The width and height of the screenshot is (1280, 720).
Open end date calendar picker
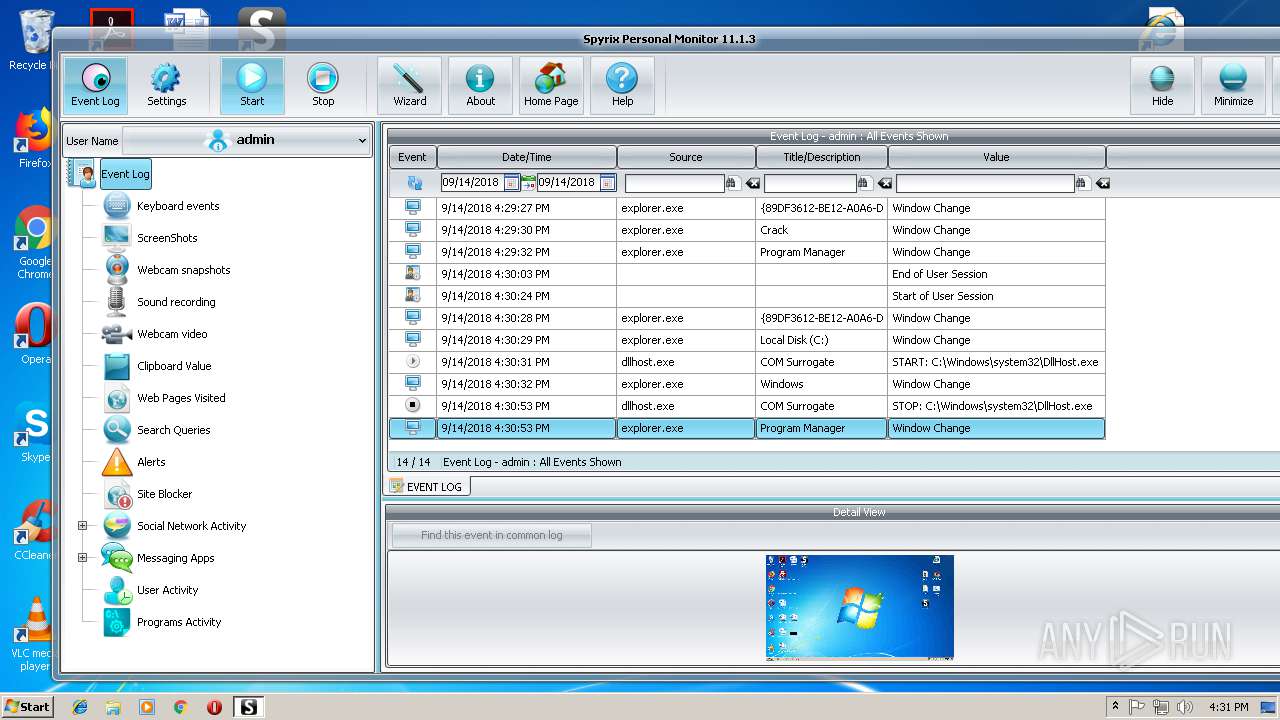607,183
